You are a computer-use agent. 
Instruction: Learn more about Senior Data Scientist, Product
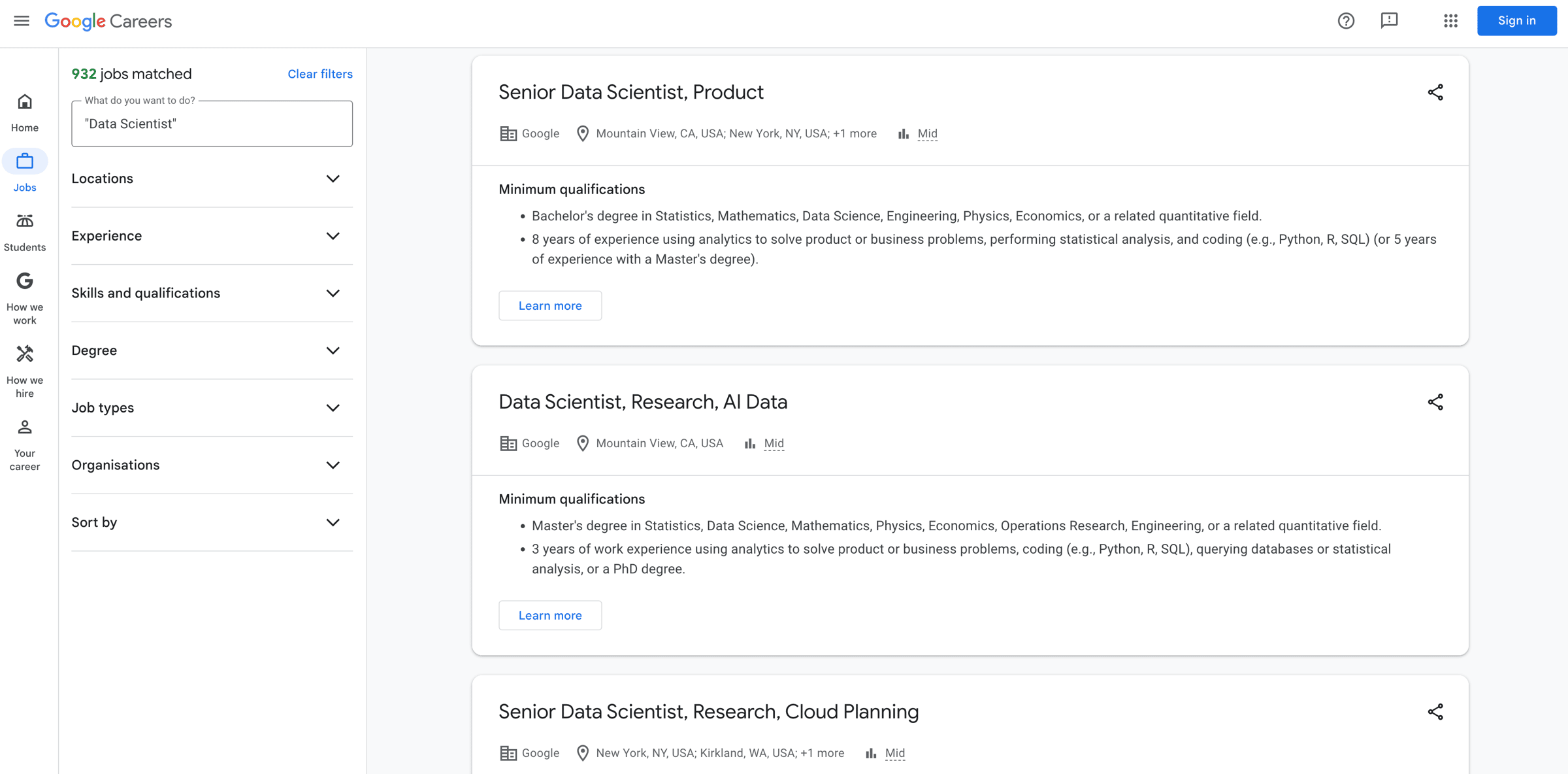[550, 306]
